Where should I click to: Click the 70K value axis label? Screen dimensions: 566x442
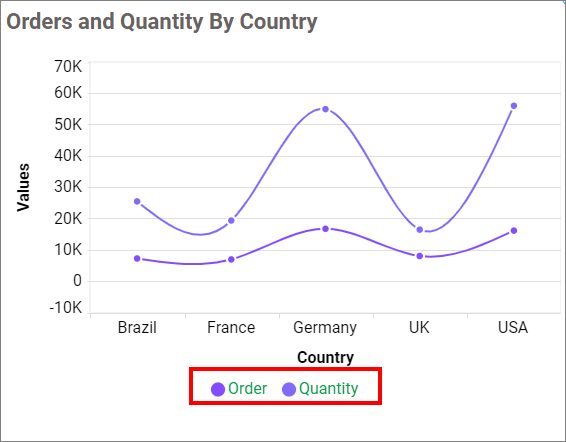(x=68, y=66)
